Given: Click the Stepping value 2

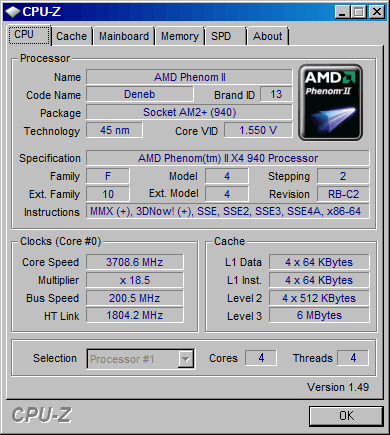Looking at the screenshot, I should 343,176.
